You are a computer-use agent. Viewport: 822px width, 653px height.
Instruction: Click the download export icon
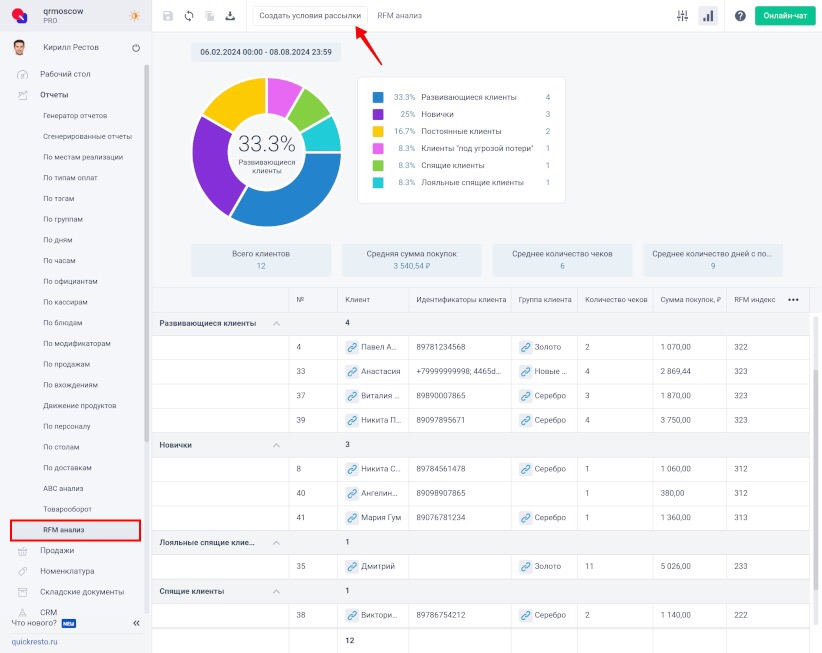[x=230, y=16]
